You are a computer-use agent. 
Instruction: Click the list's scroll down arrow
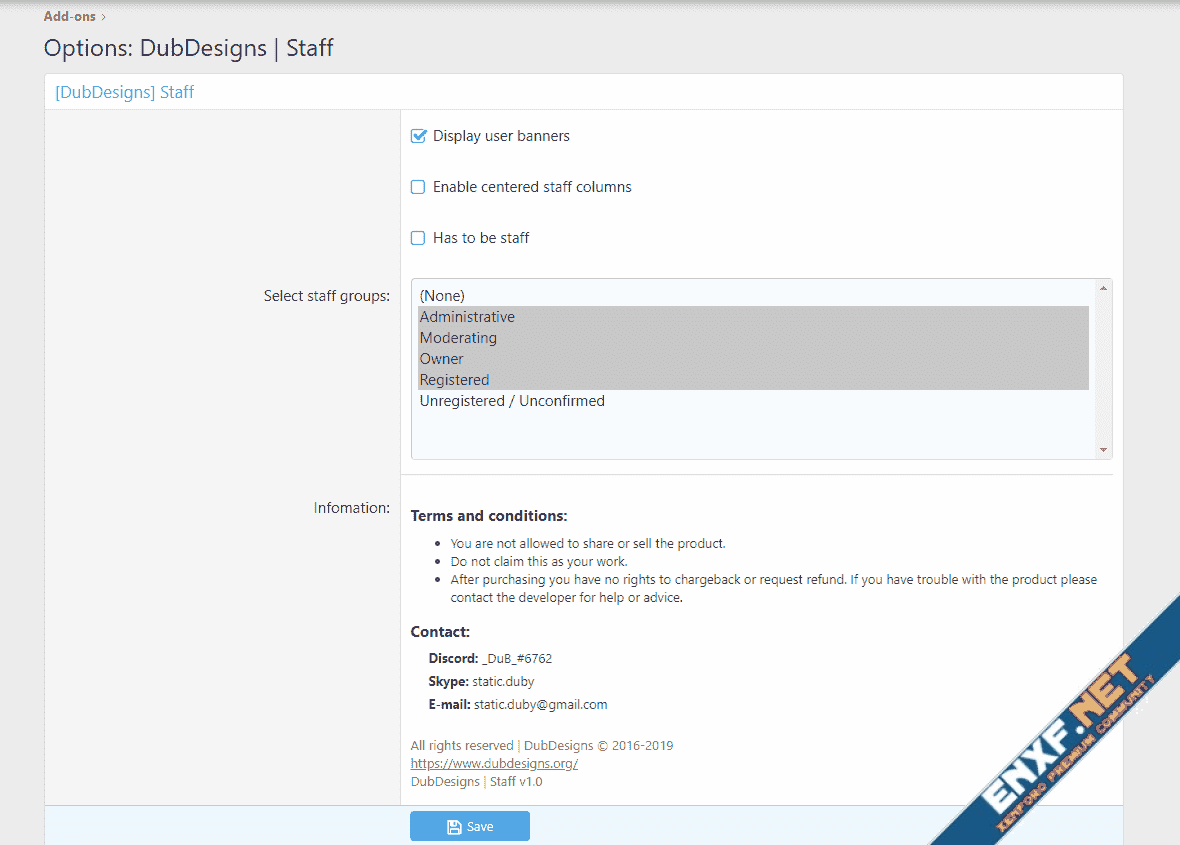coord(1103,450)
